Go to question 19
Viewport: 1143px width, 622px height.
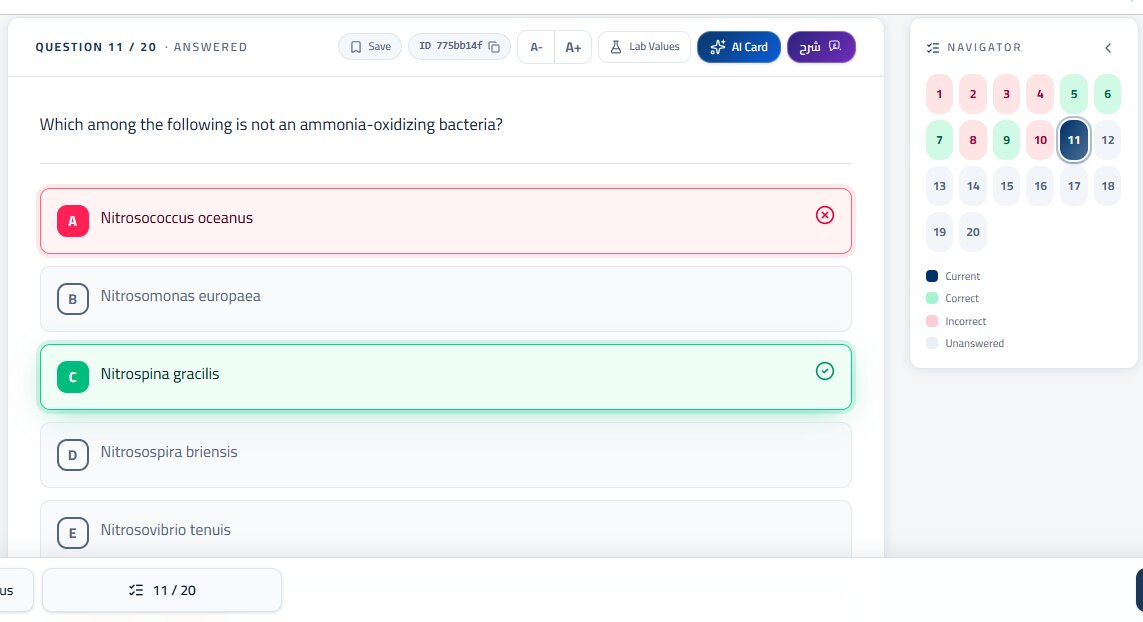(x=939, y=232)
